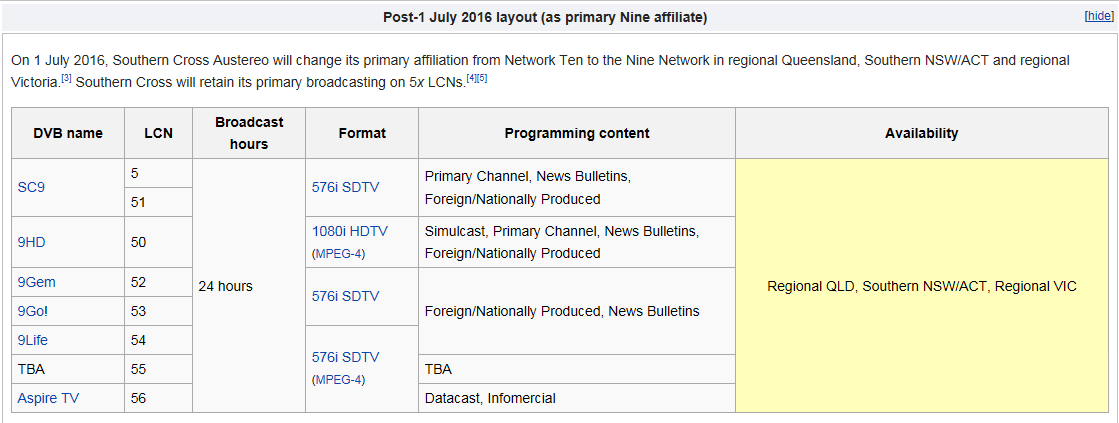Click 576i SDTV link in SC9 row

point(345,187)
